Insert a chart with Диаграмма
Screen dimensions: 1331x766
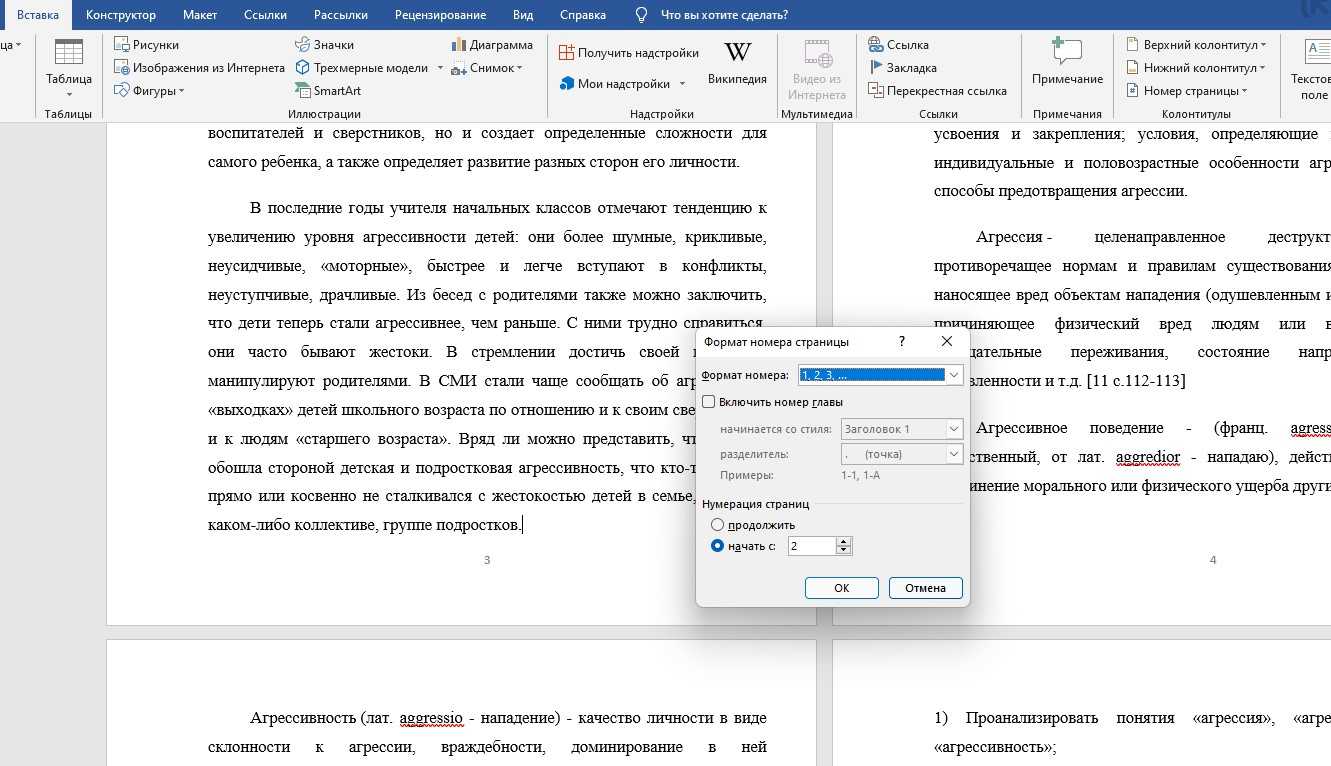coord(492,45)
